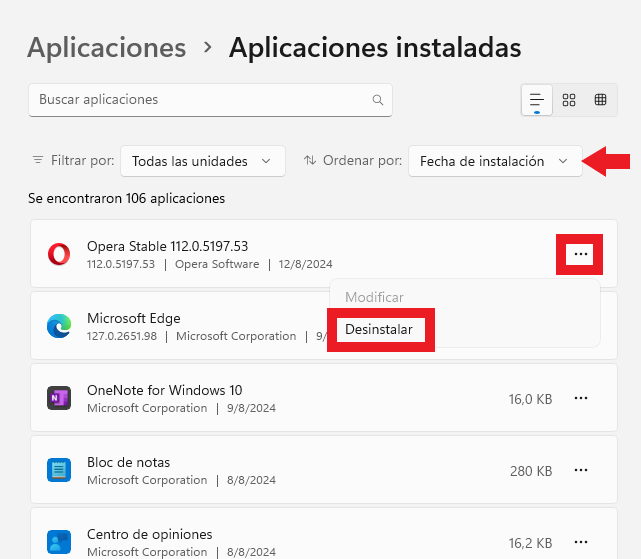Open more options for Opera Stable
The height and width of the screenshot is (559, 641).
[580, 254]
